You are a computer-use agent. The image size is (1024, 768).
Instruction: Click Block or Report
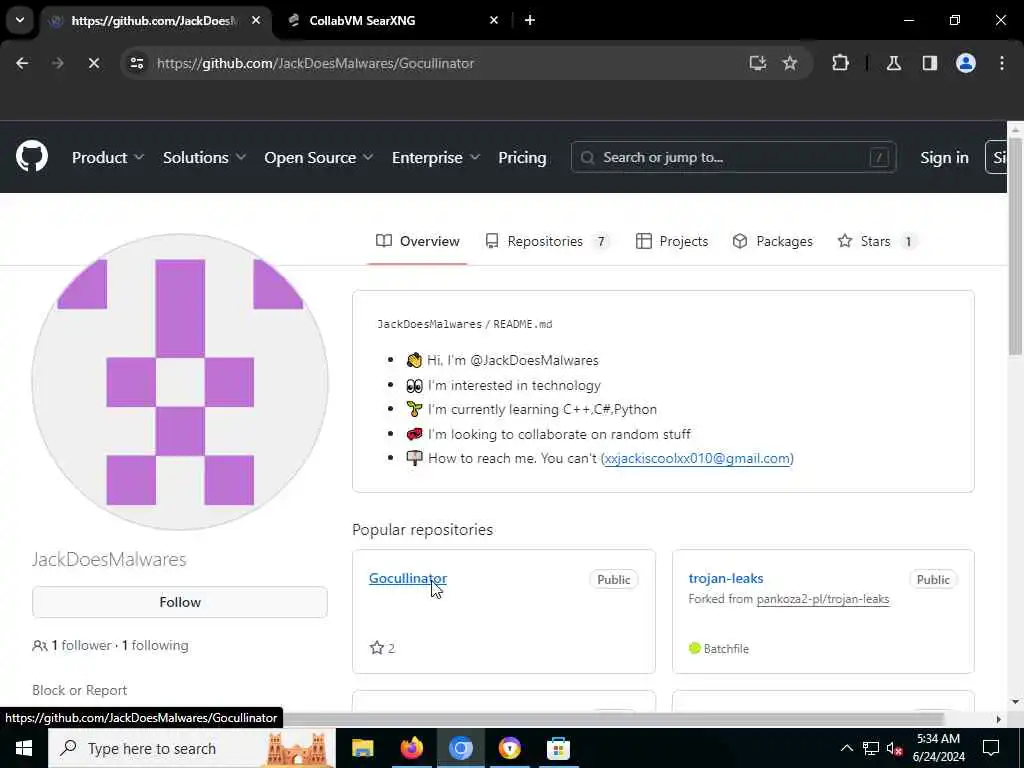pos(80,690)
